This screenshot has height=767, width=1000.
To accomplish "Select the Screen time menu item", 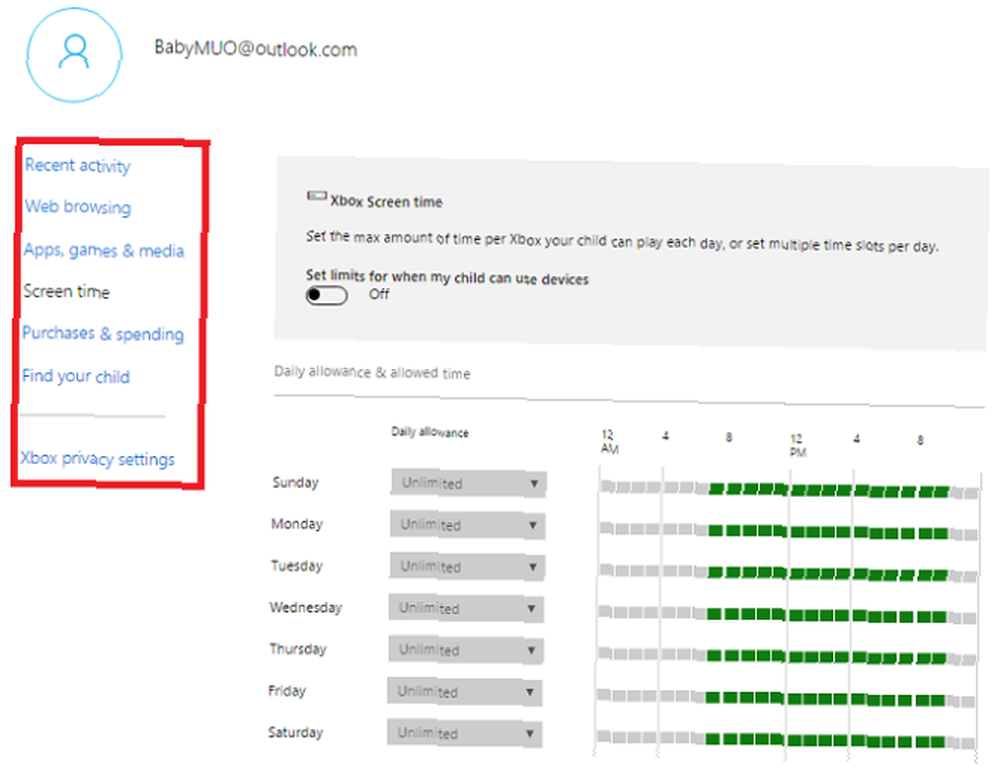I will point(66,291).
